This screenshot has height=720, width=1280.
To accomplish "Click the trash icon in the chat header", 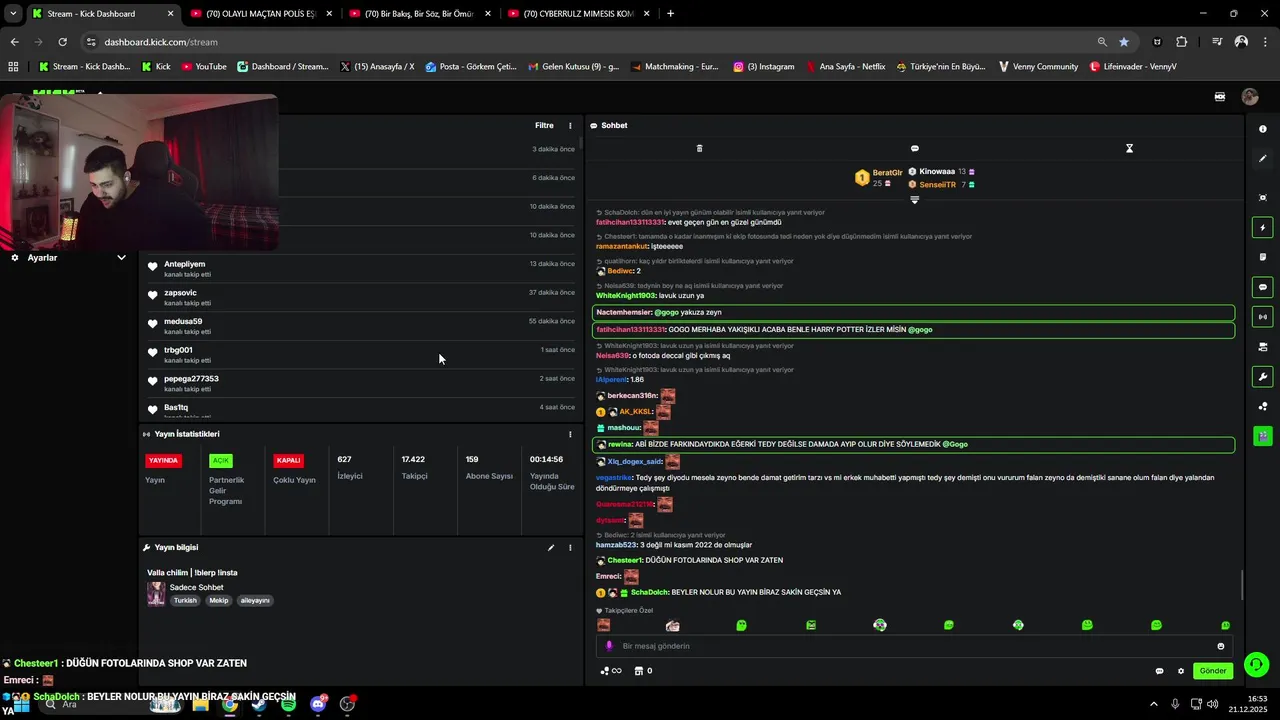I will click(699, 148).
